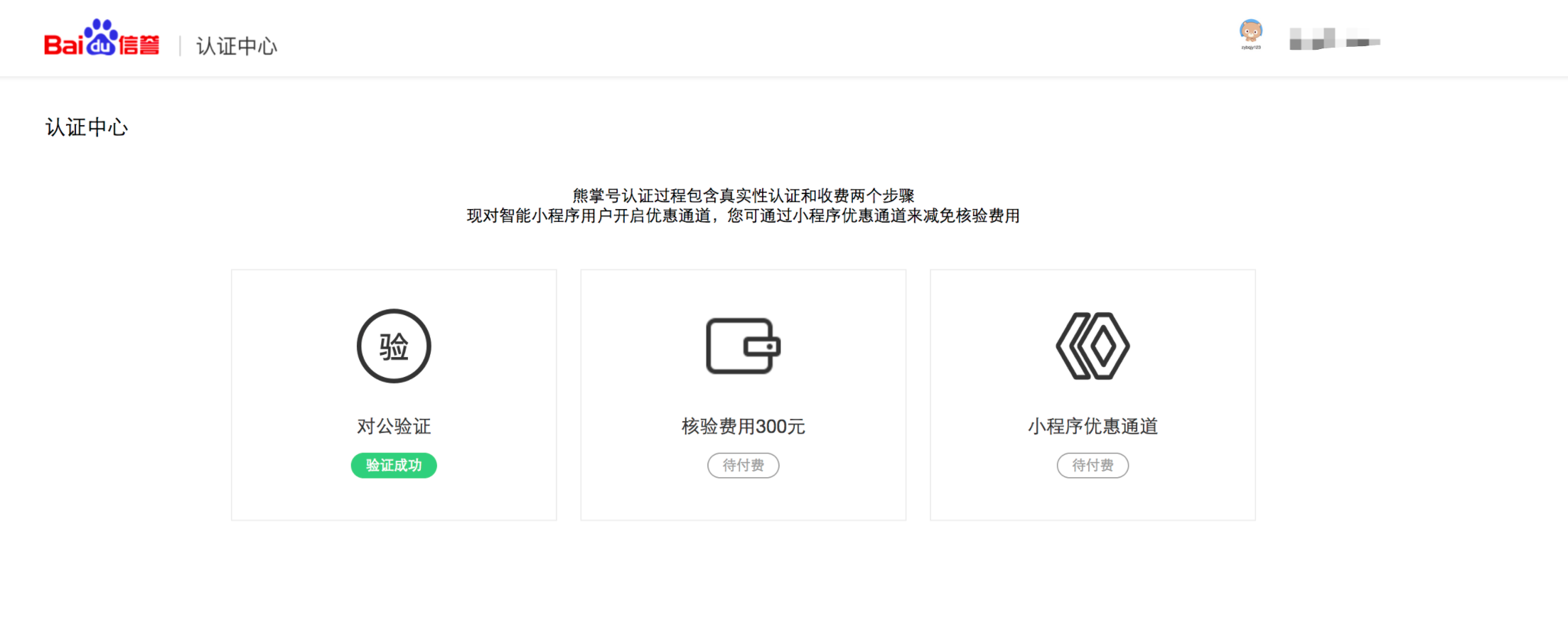Click the Baidu paw logo icon
Screen dimensions: 1568x623
101,38
